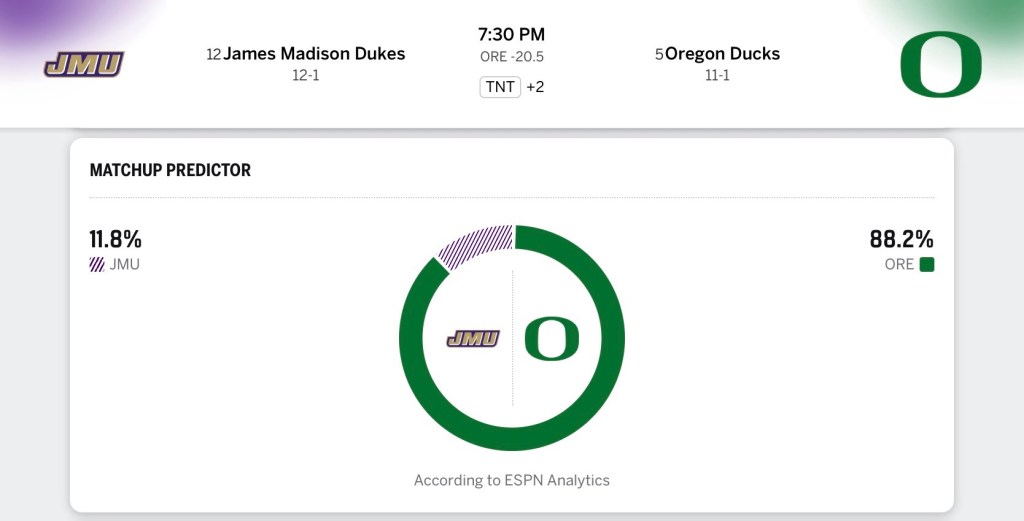Click the 7:30 PM game time
The image size is (1024, 521).
[512, 35]
